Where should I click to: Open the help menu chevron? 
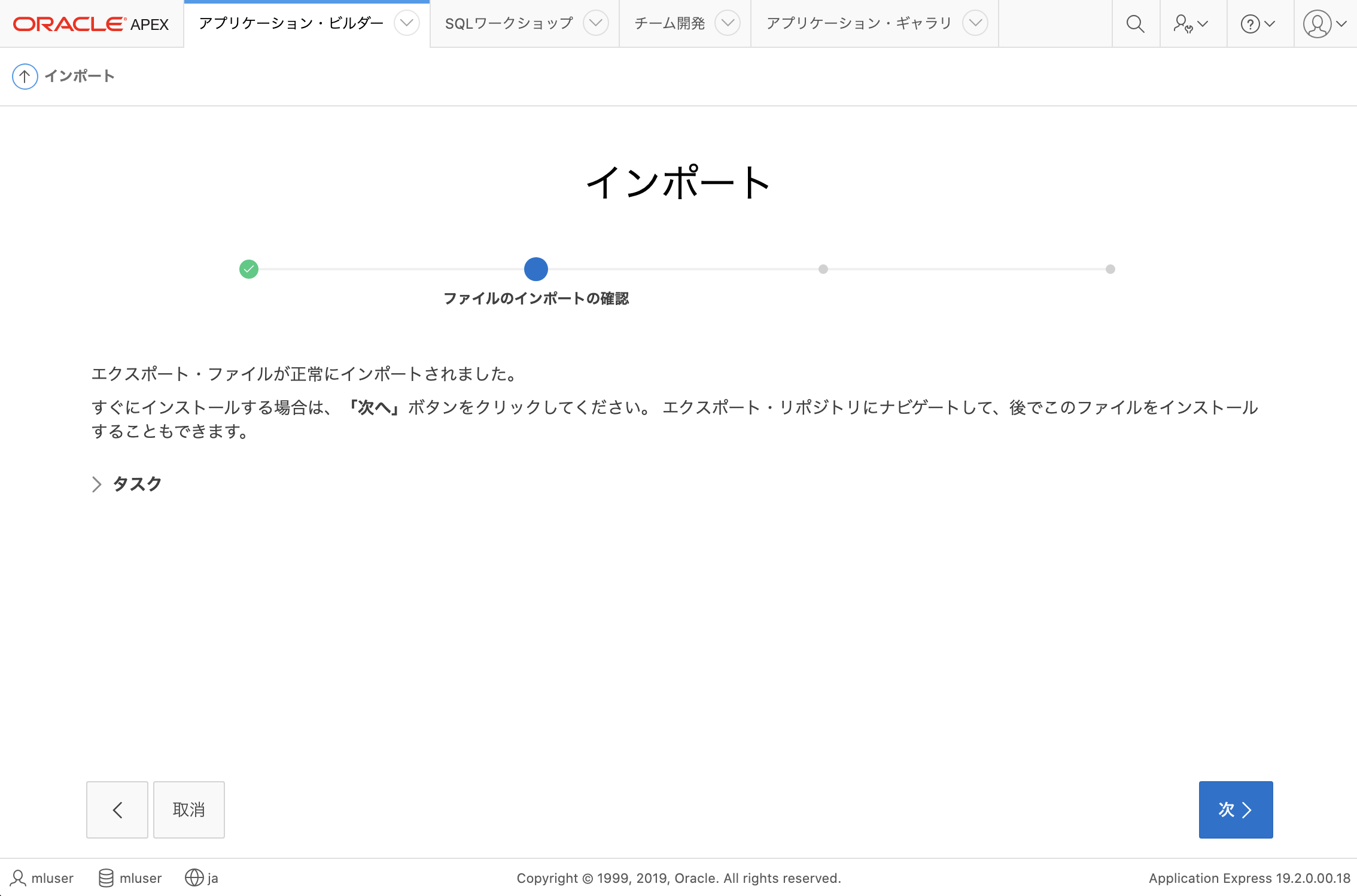pyautogui.click(x=1270, y=24)
